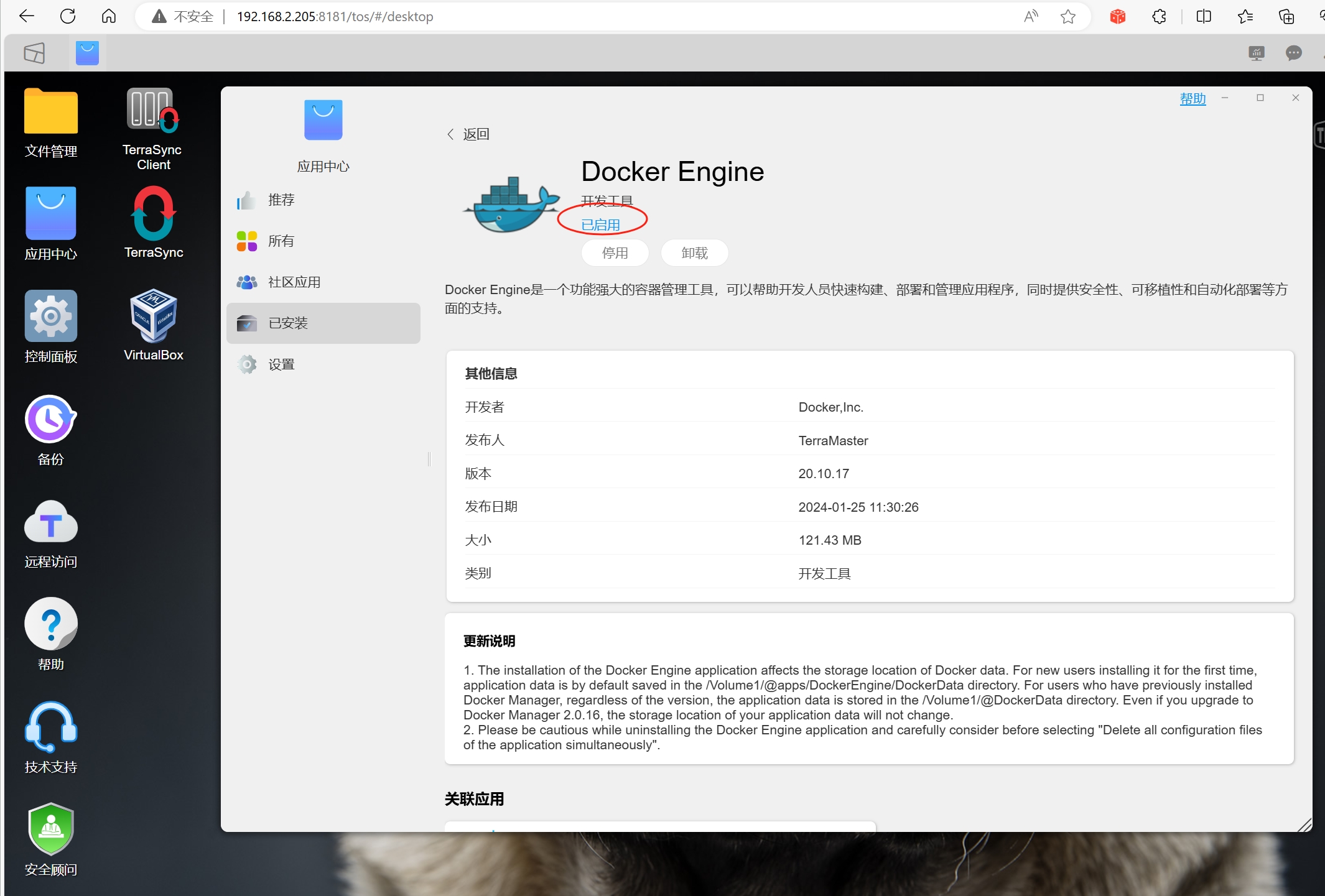1325x896 pixels.
Task: Open 社区应用 community apps section
Action: 294,282
